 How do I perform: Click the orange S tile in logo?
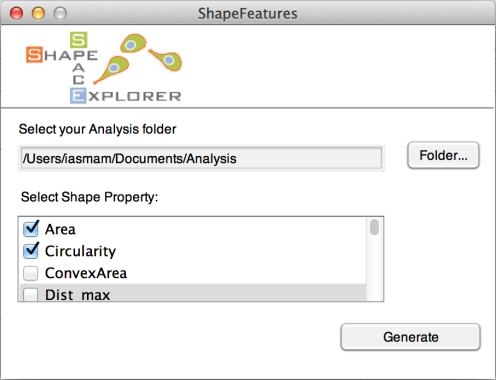(x=34, y=55)
